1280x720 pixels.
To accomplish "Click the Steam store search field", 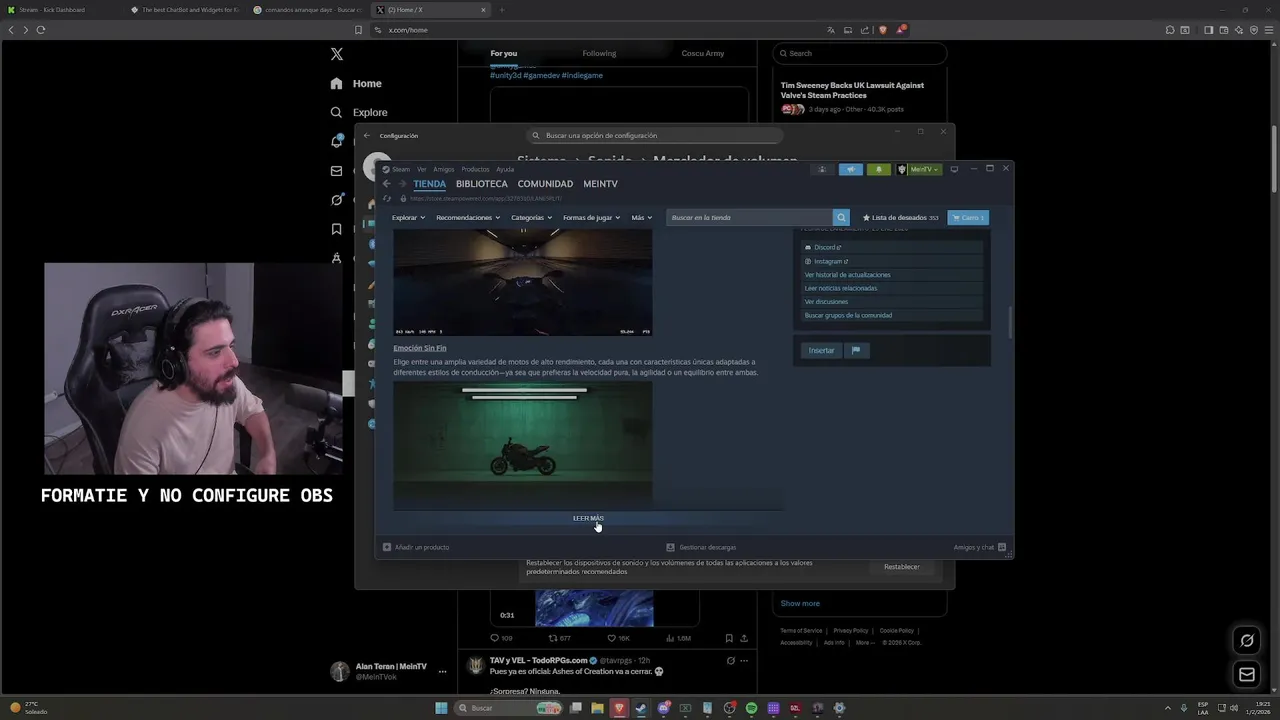I will [750, 217].
